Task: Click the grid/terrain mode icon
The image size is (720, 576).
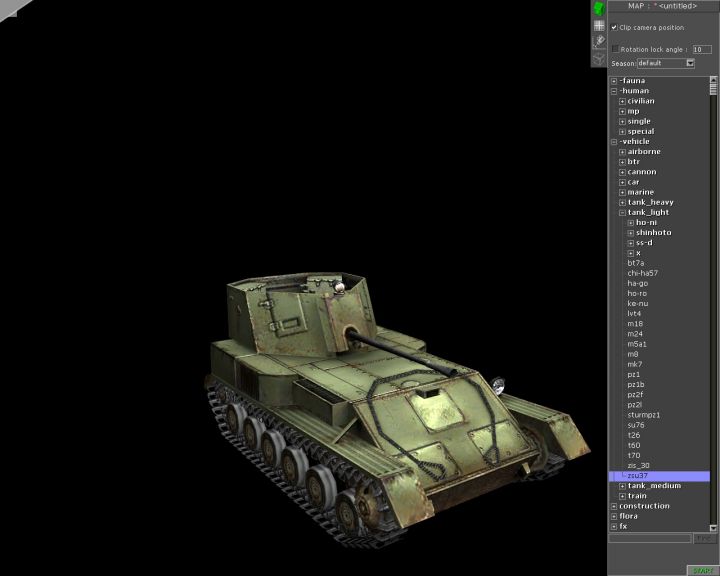Action: pos(599,25)
